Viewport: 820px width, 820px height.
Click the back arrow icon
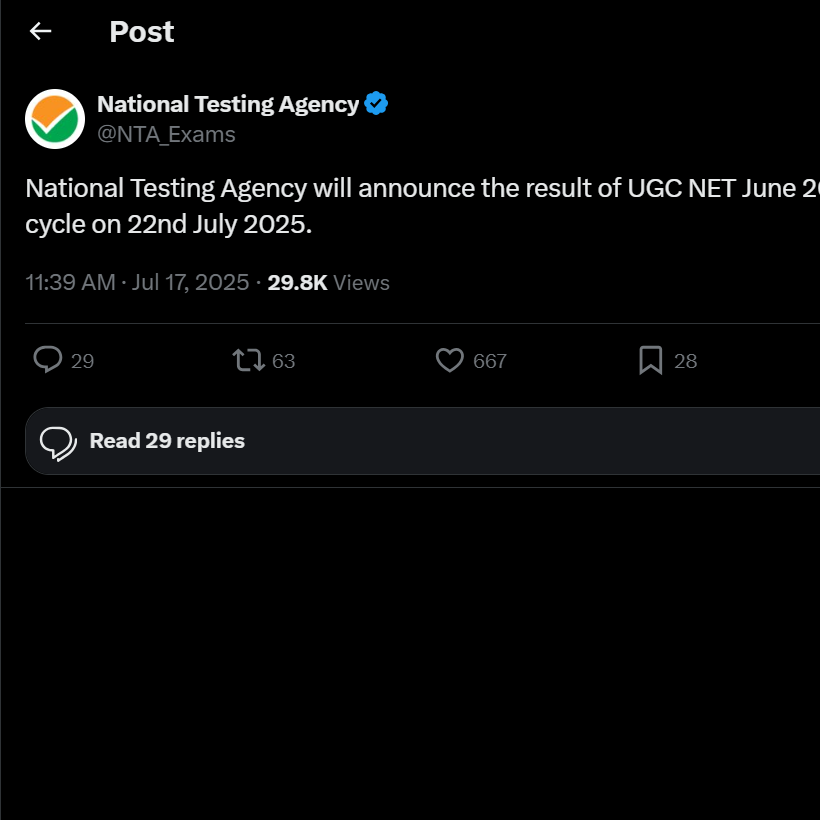[x=40, y=31]
